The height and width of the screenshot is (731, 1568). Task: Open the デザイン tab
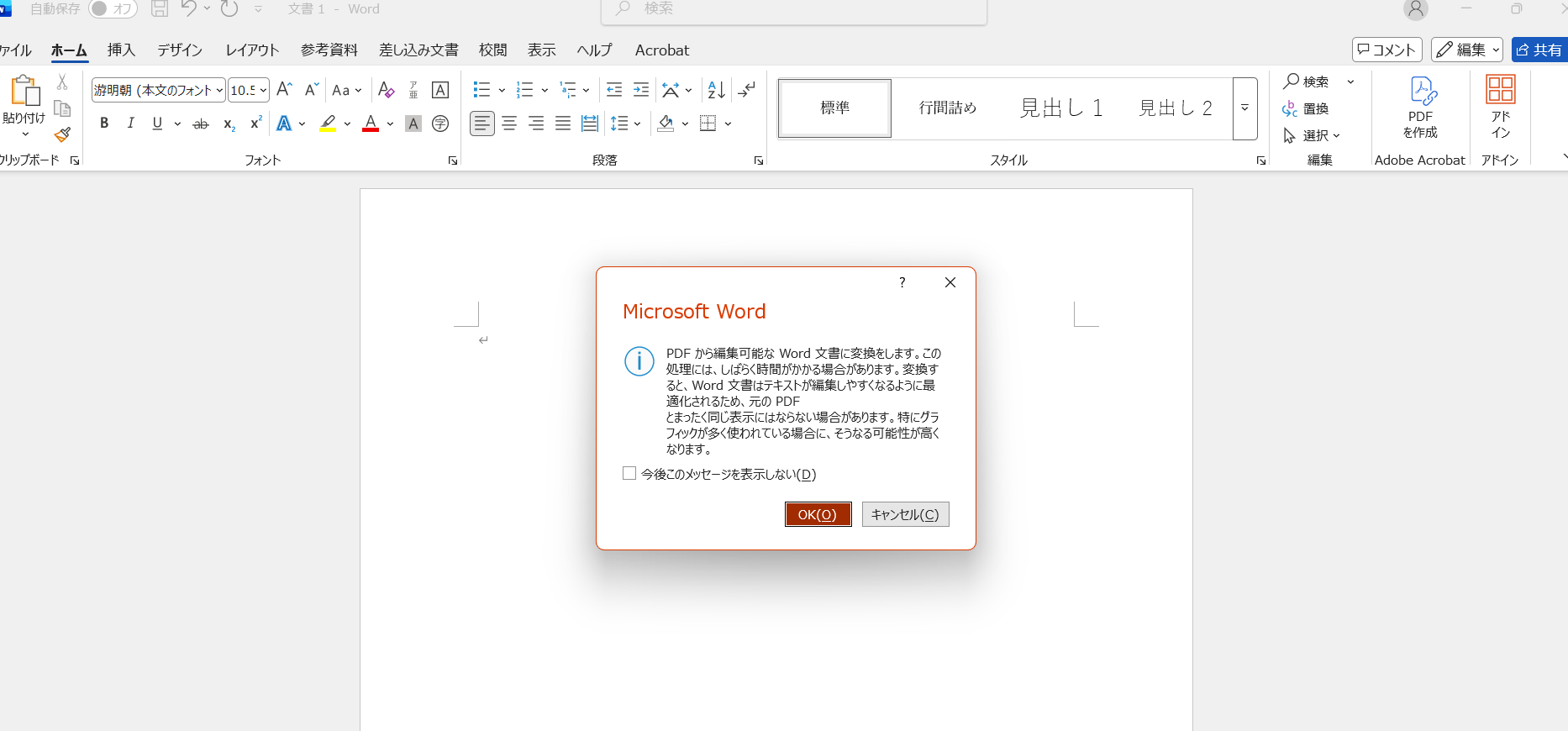(180, 50)
